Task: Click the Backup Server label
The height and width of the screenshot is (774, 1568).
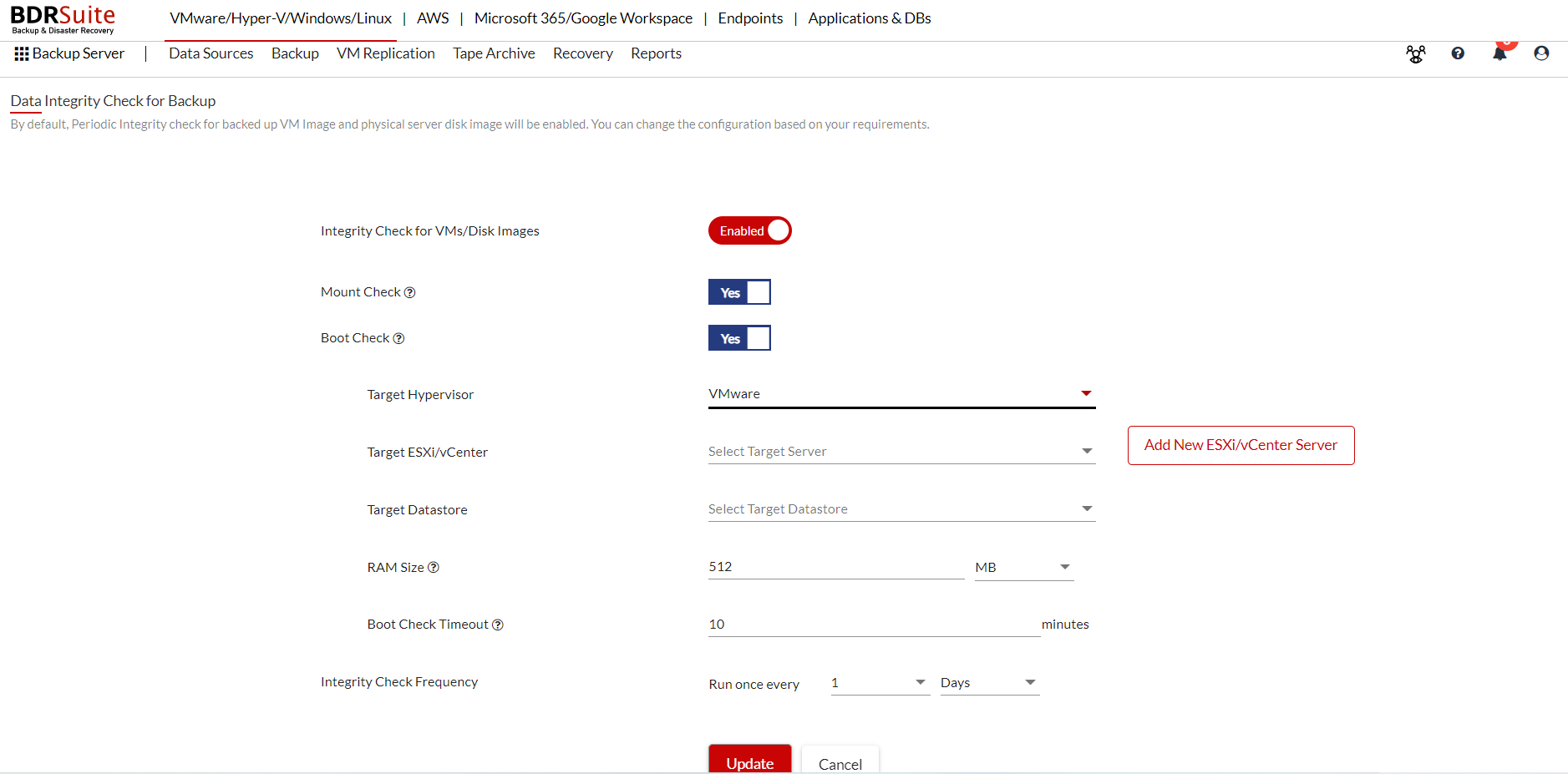Action: (x=79, y=53)
